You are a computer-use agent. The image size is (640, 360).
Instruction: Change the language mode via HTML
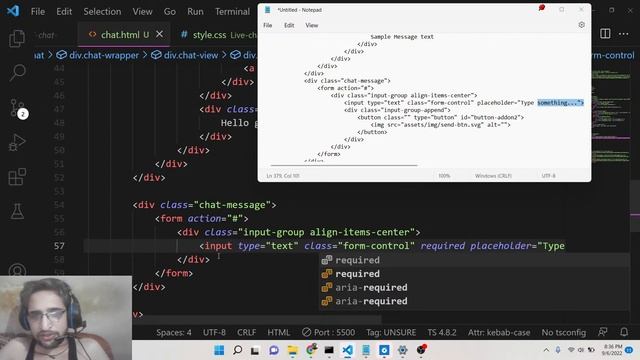click(x=279, y=332)
